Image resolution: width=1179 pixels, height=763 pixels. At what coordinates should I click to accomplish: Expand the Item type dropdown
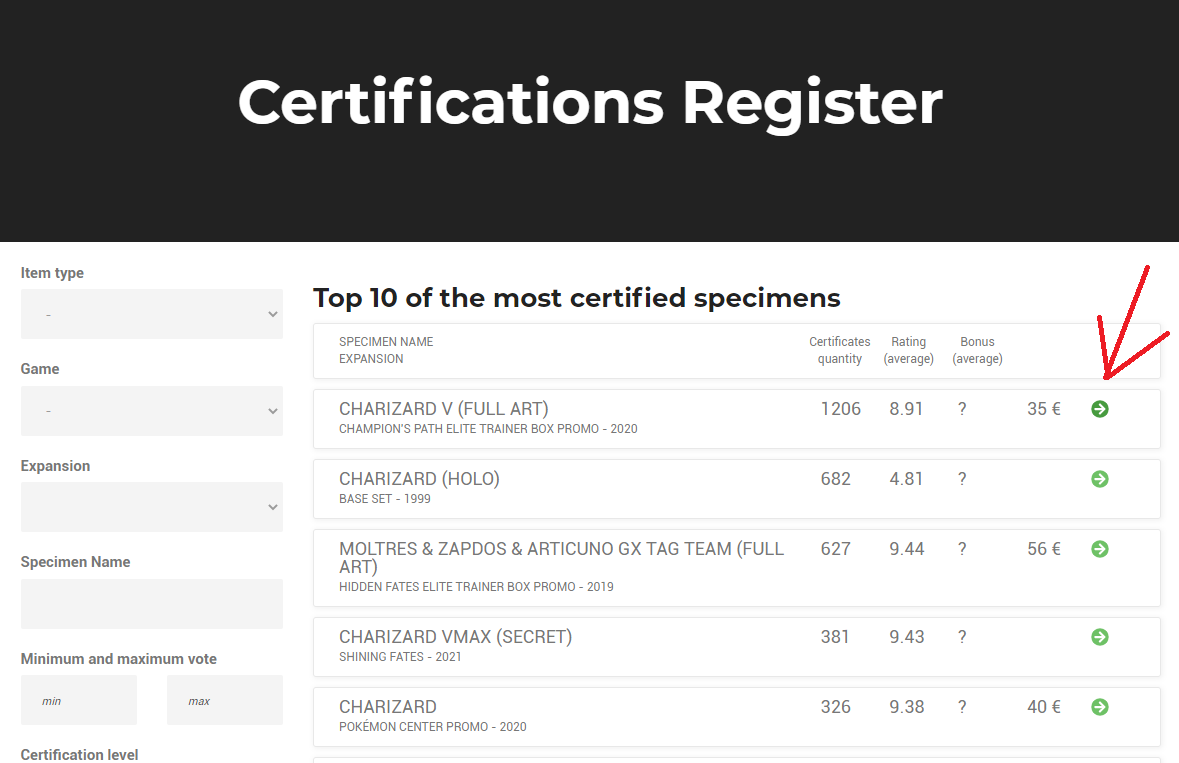[152, 314]
